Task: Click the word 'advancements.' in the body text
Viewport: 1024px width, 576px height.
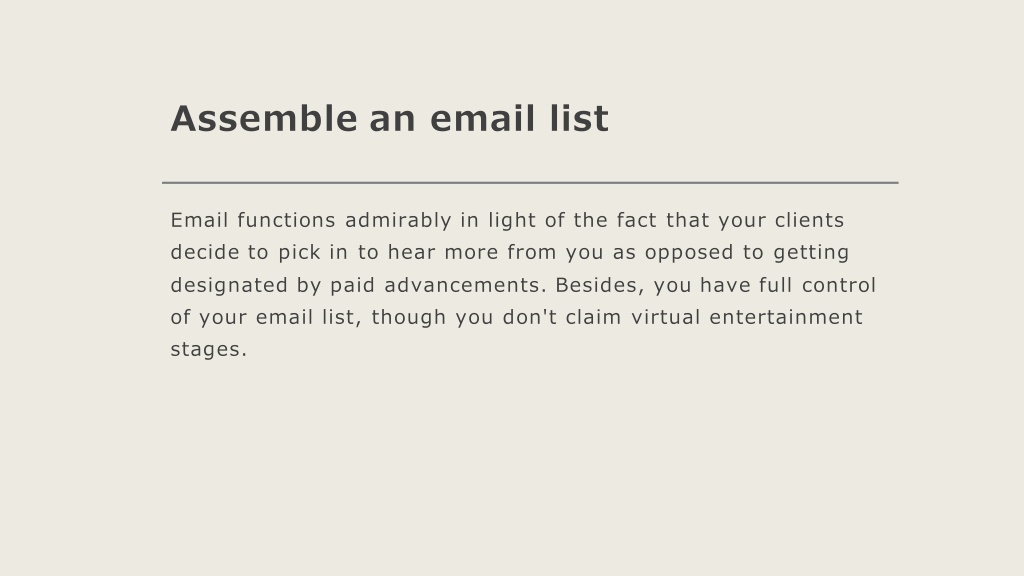Action: click(465, 285)
